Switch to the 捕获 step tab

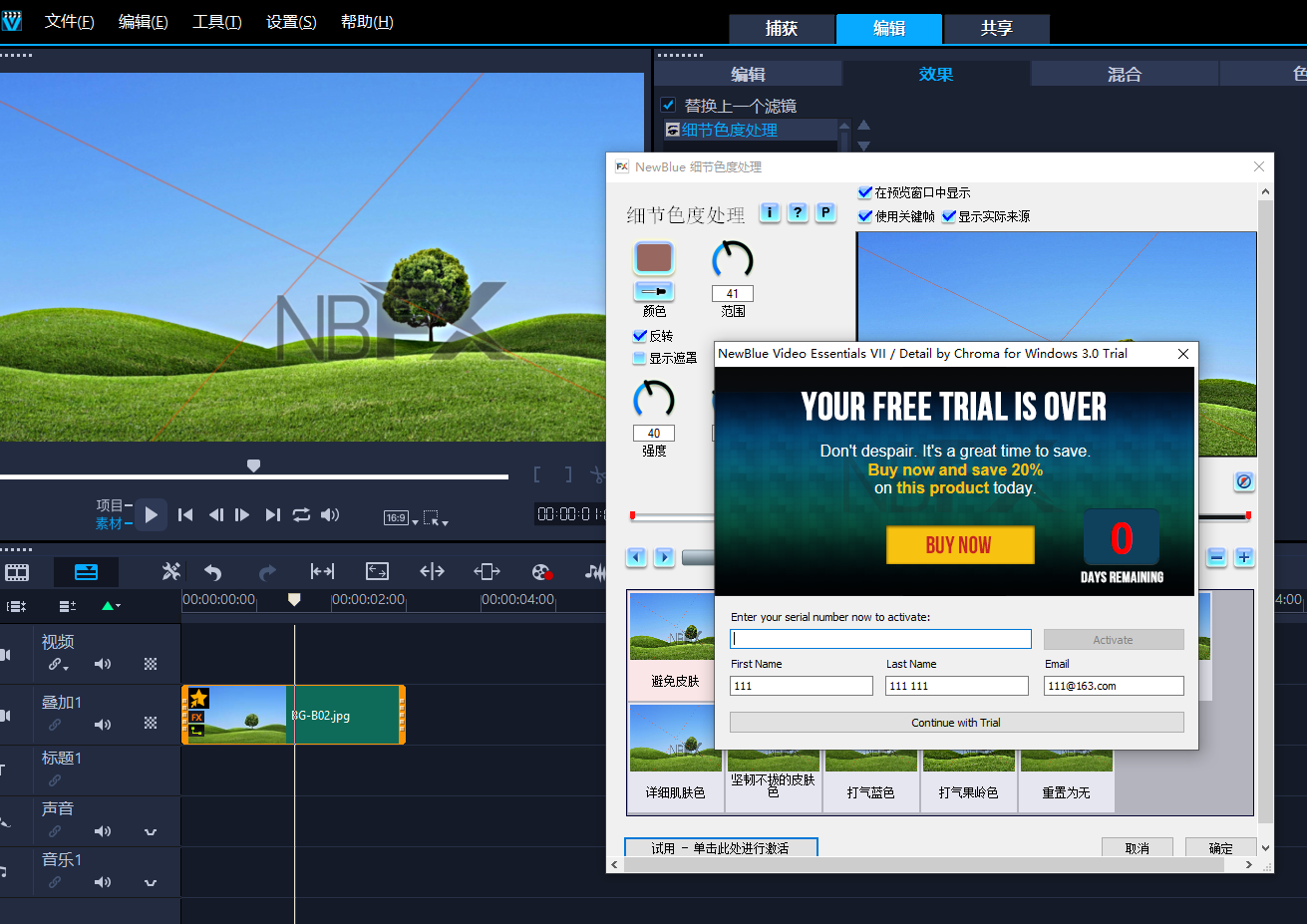coord(782,29)
